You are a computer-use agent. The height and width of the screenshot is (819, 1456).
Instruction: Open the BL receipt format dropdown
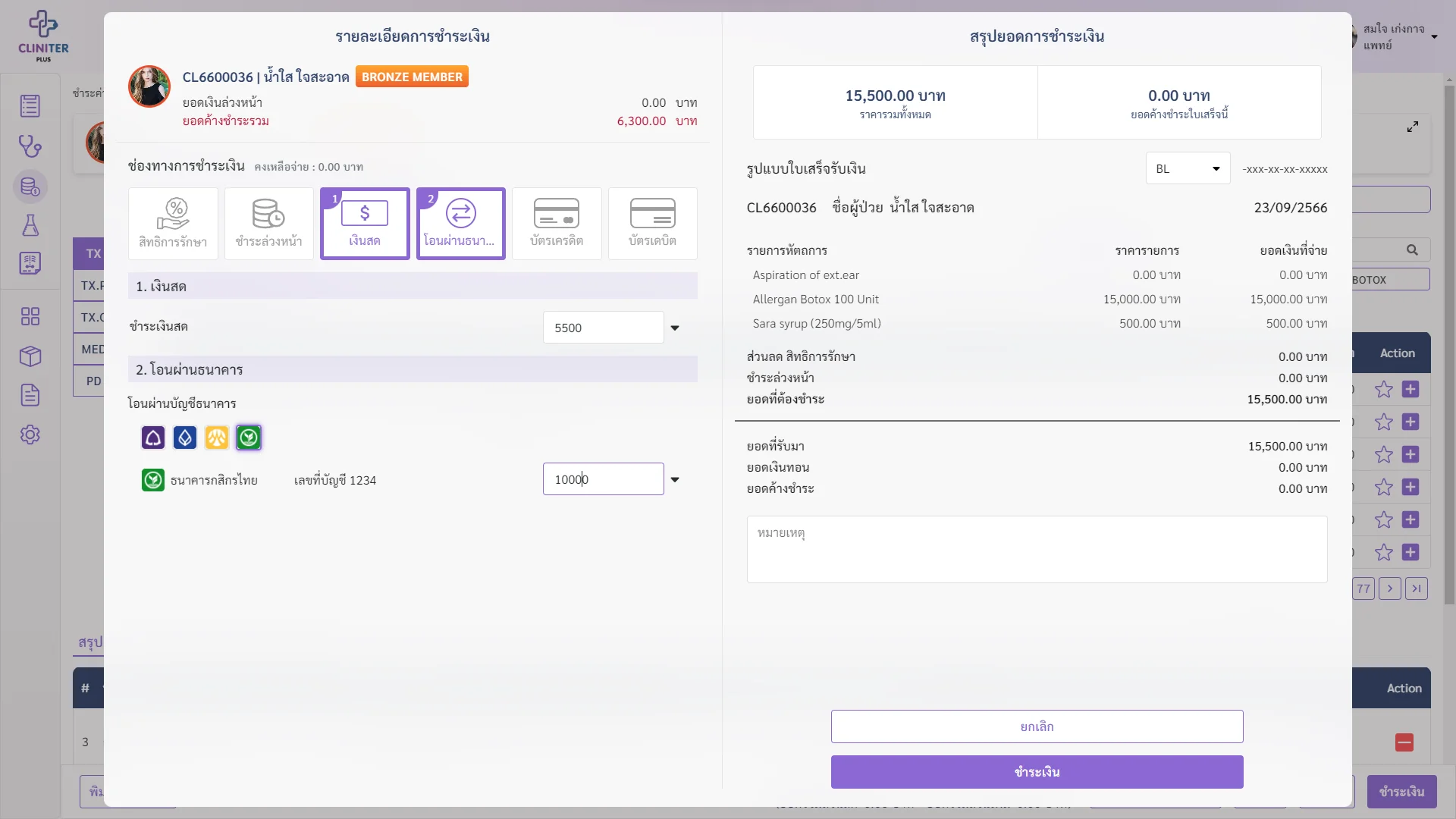pyautogui.click(x=1188, y=168)
